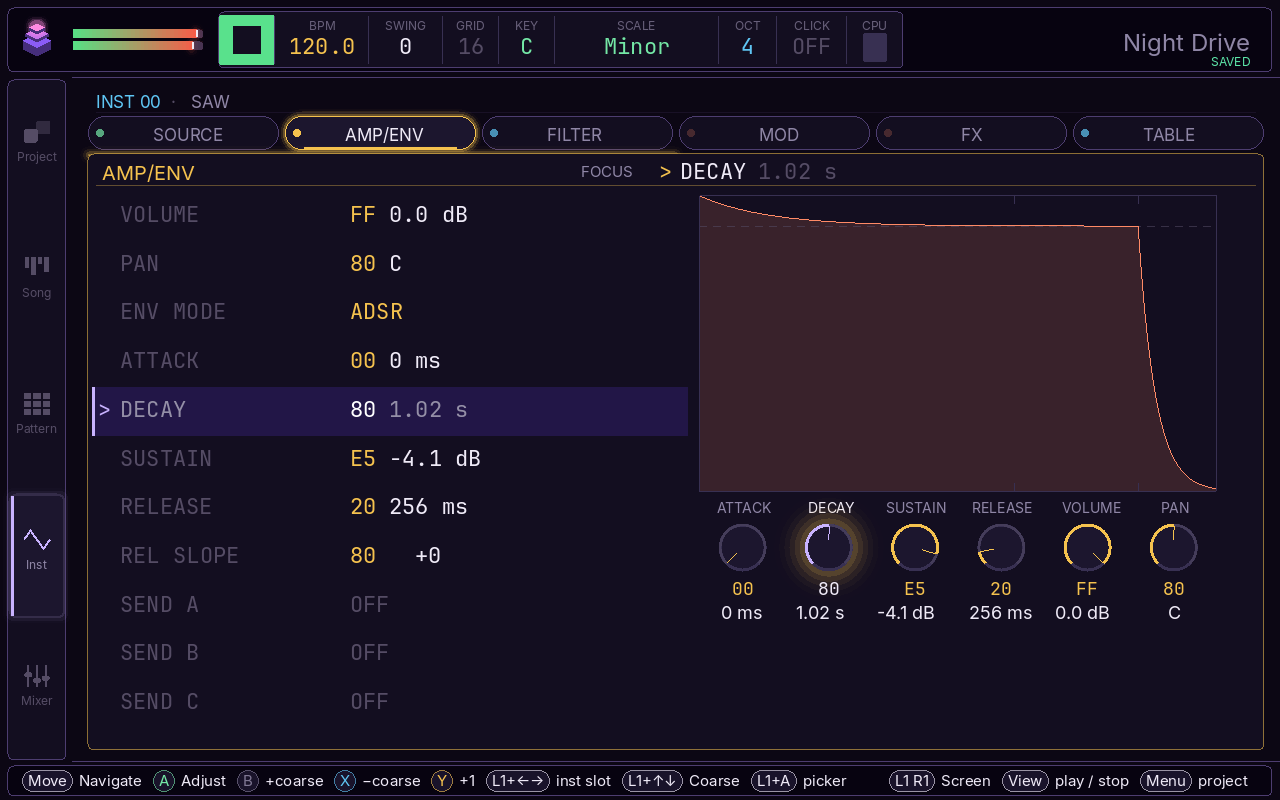
Task: Click the L1+up/down Coarse hint
Action: 681,781
